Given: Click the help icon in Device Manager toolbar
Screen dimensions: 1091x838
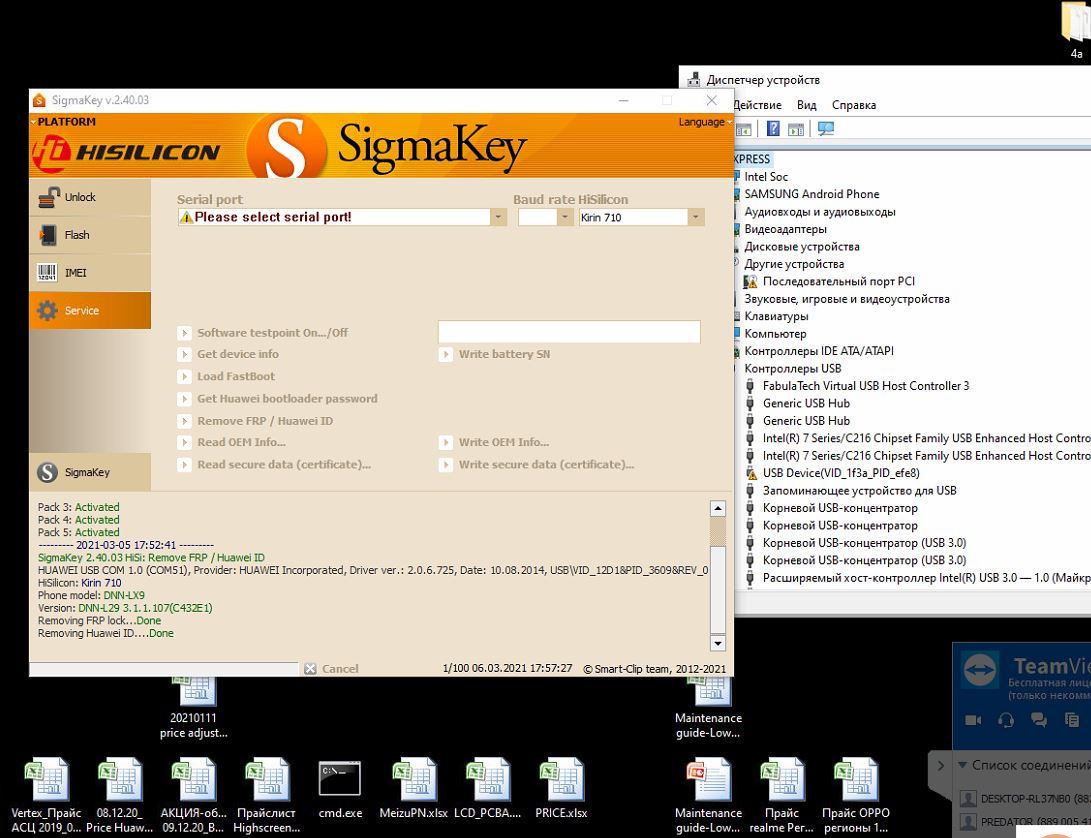Looking at the screenshot, I should (x=773, y=129).
